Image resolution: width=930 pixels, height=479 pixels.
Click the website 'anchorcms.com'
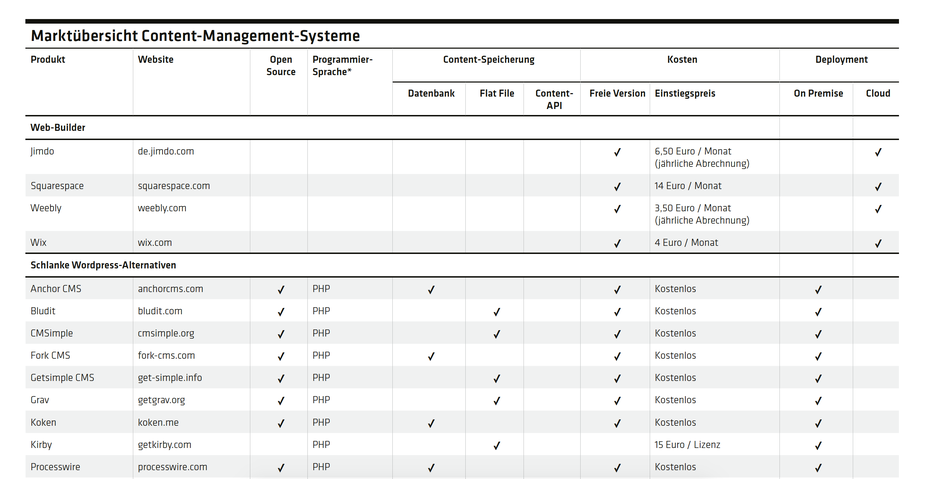(x=170, y=289)
